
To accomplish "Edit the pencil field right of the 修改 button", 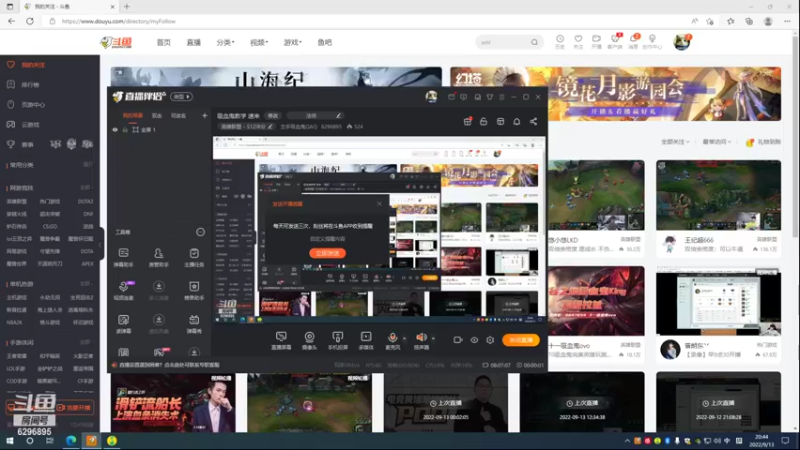I will 314,116.
